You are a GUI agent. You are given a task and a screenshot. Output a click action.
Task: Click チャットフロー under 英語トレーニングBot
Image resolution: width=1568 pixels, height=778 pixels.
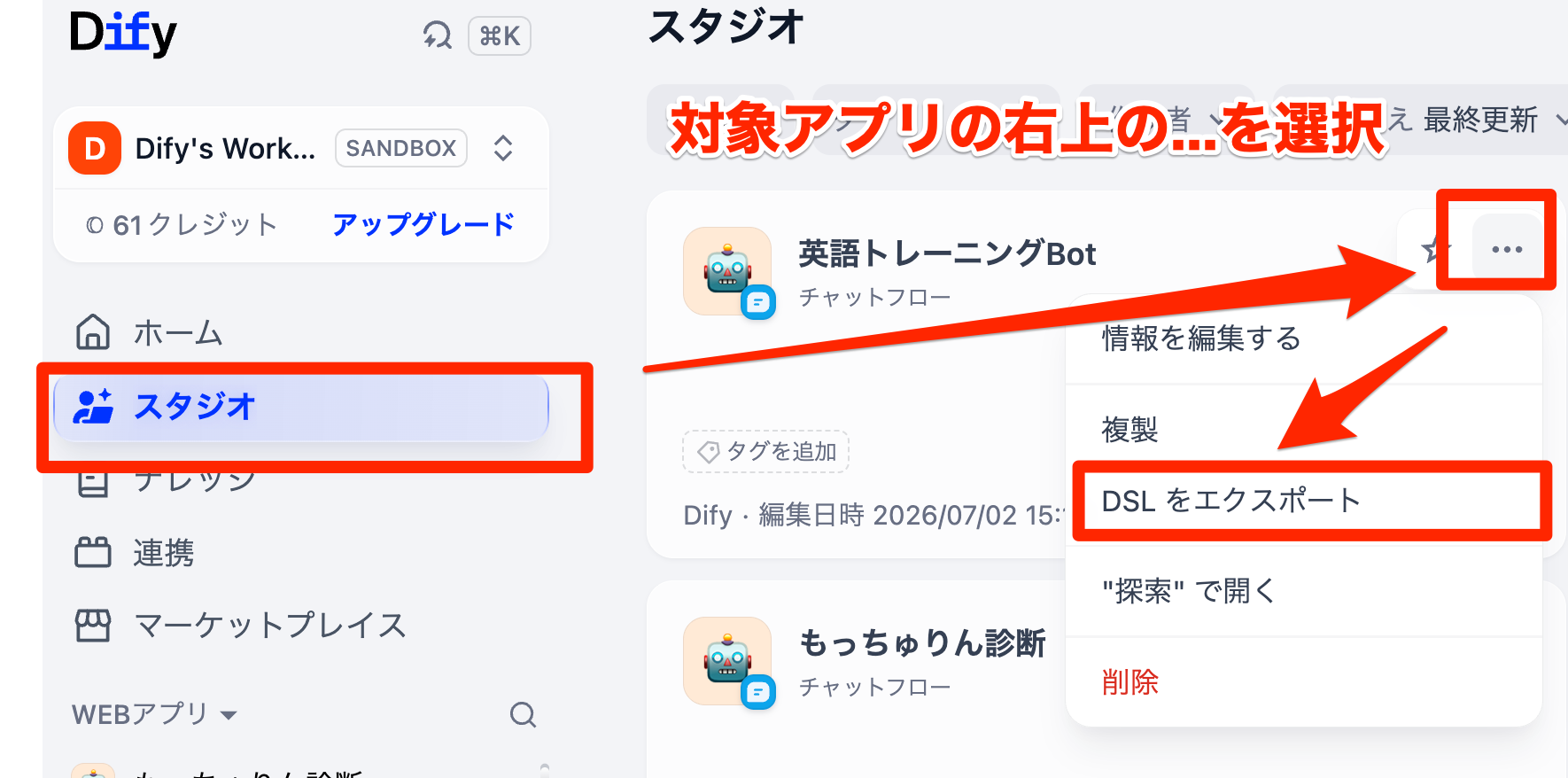pyautogui.click(x=874, y=297)
